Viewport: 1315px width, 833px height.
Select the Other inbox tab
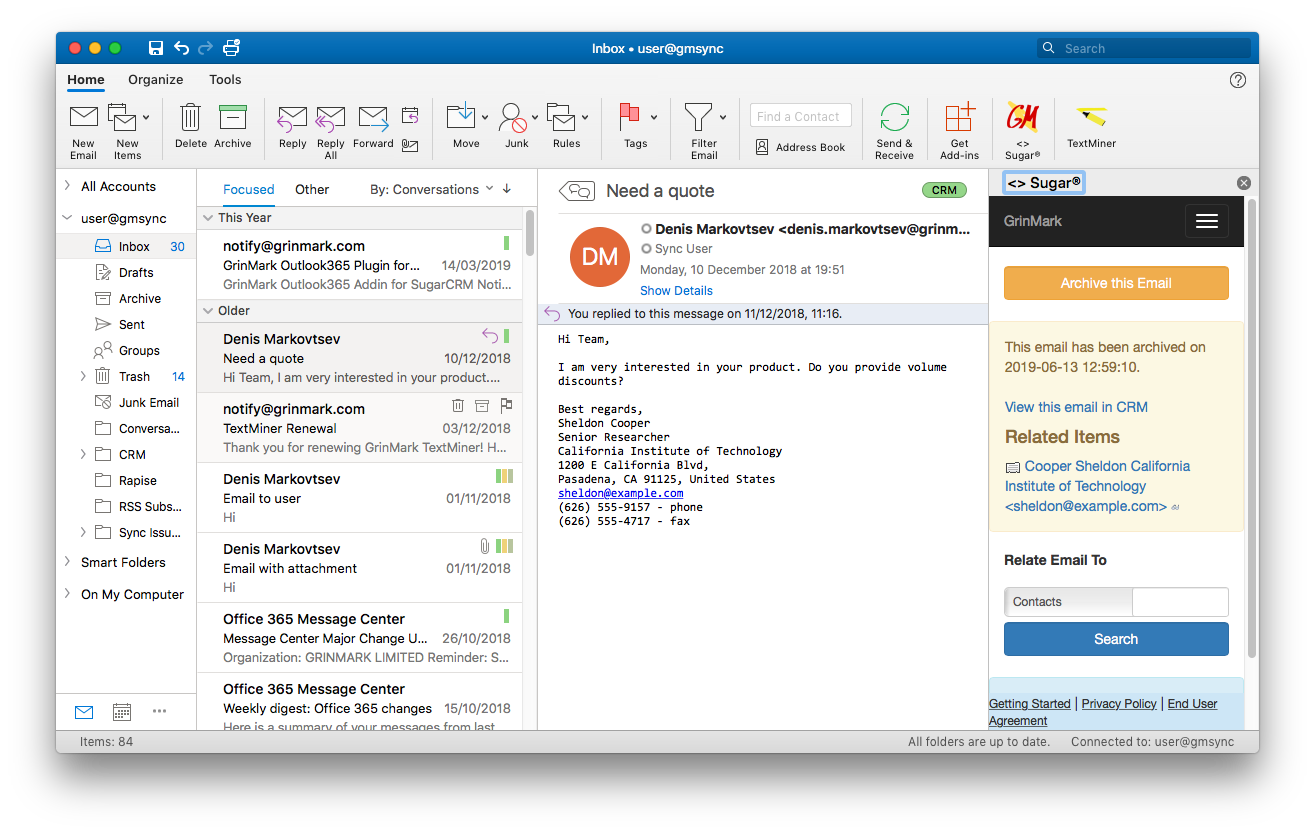click(312, 189)
